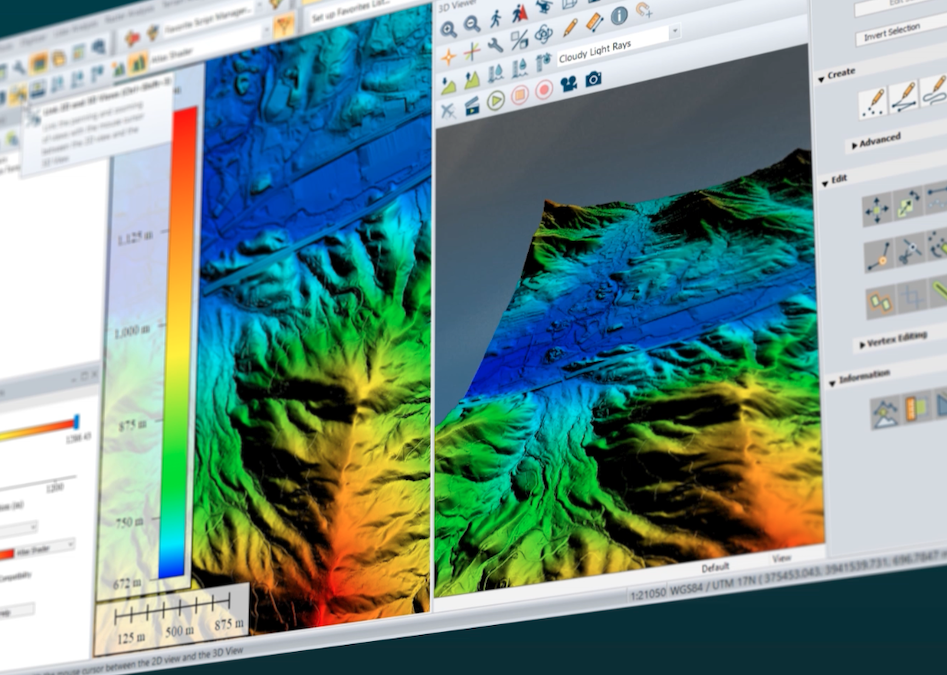Open the clapperboard fly-through icon

[x=471, y=107]
